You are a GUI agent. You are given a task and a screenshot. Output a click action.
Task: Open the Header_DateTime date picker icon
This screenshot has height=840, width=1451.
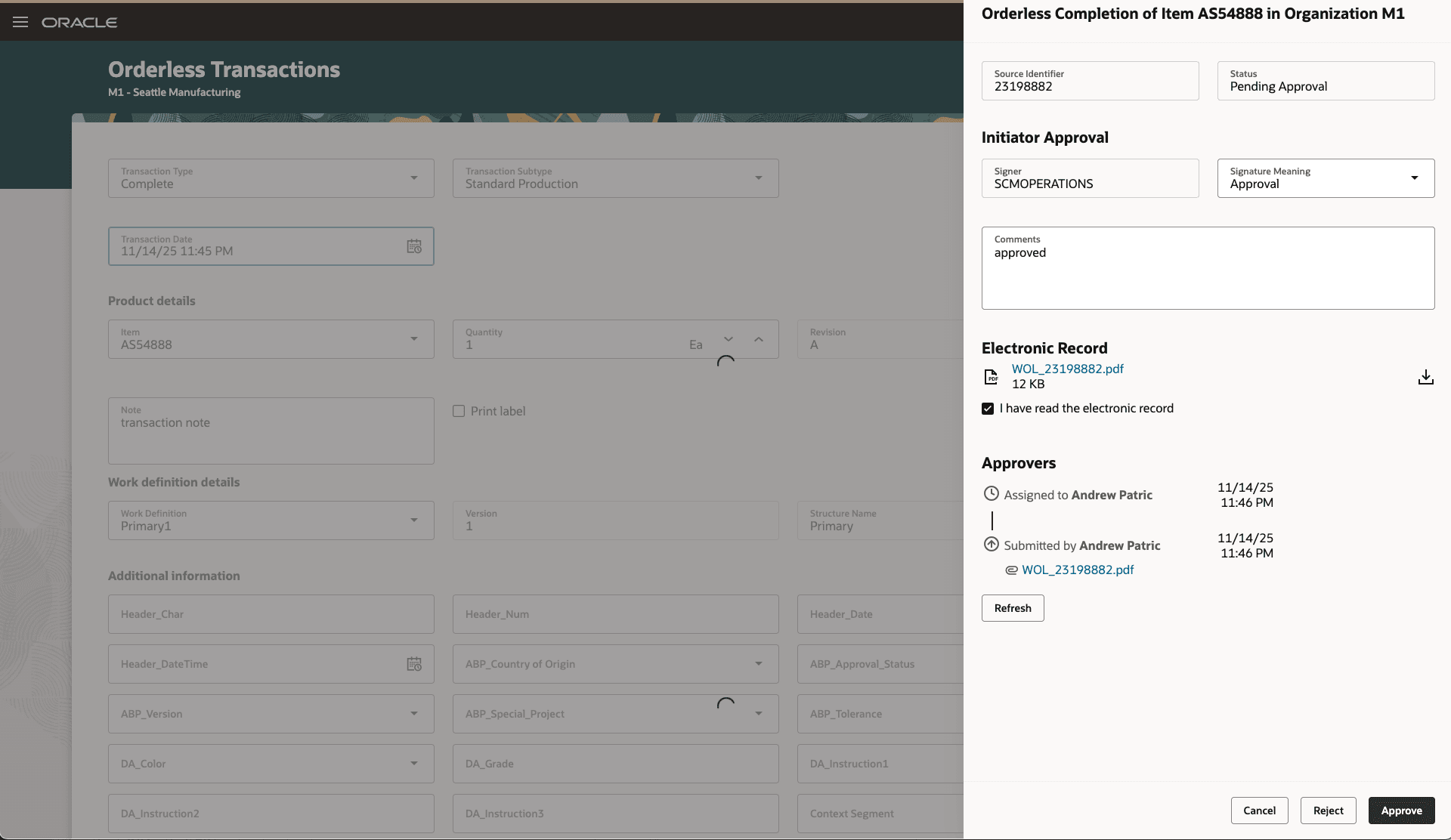(x=413, y=664)
